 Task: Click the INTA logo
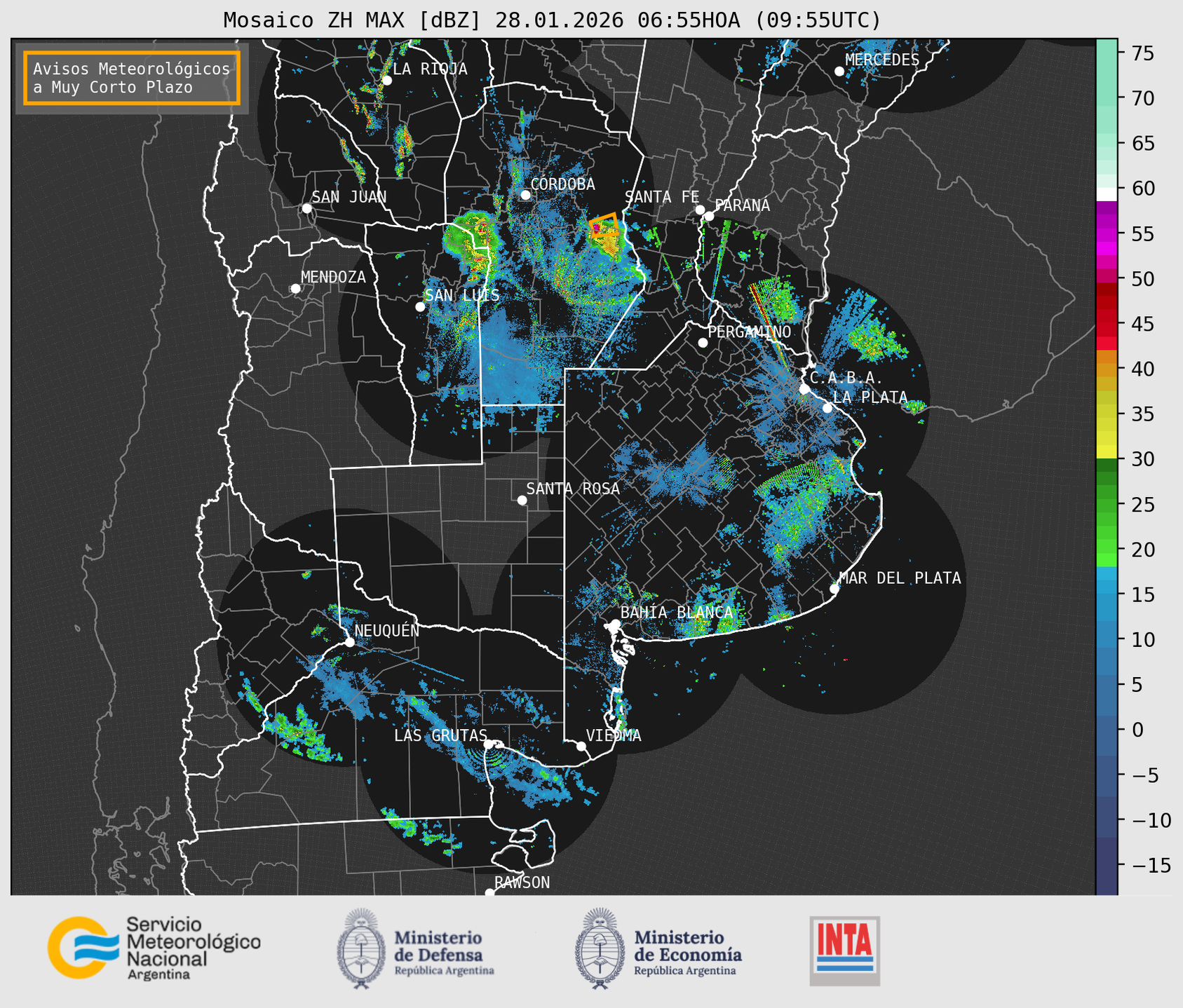click(844, 950)
